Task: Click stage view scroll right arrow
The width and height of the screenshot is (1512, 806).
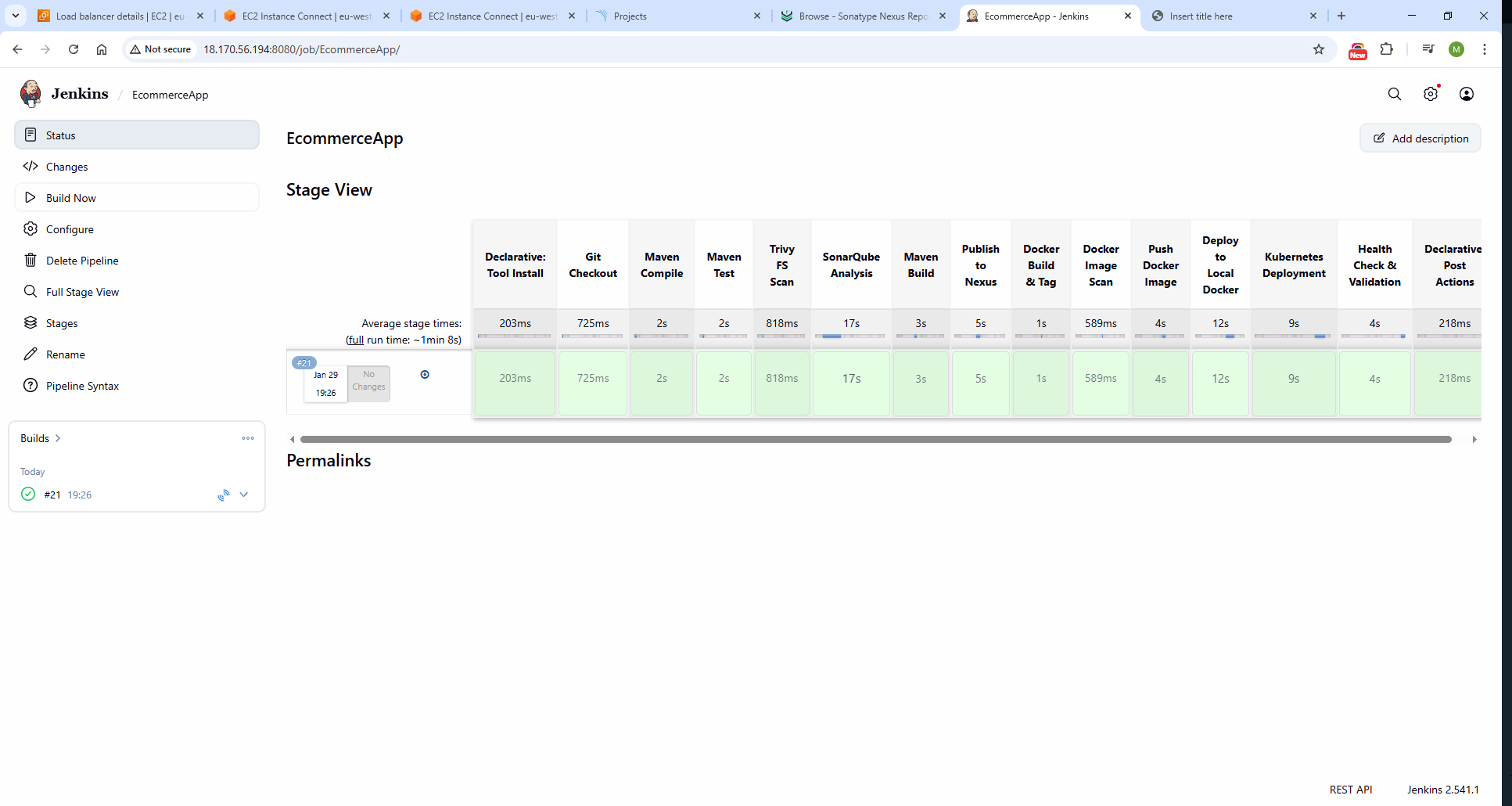Action: tap(1474, 439)
